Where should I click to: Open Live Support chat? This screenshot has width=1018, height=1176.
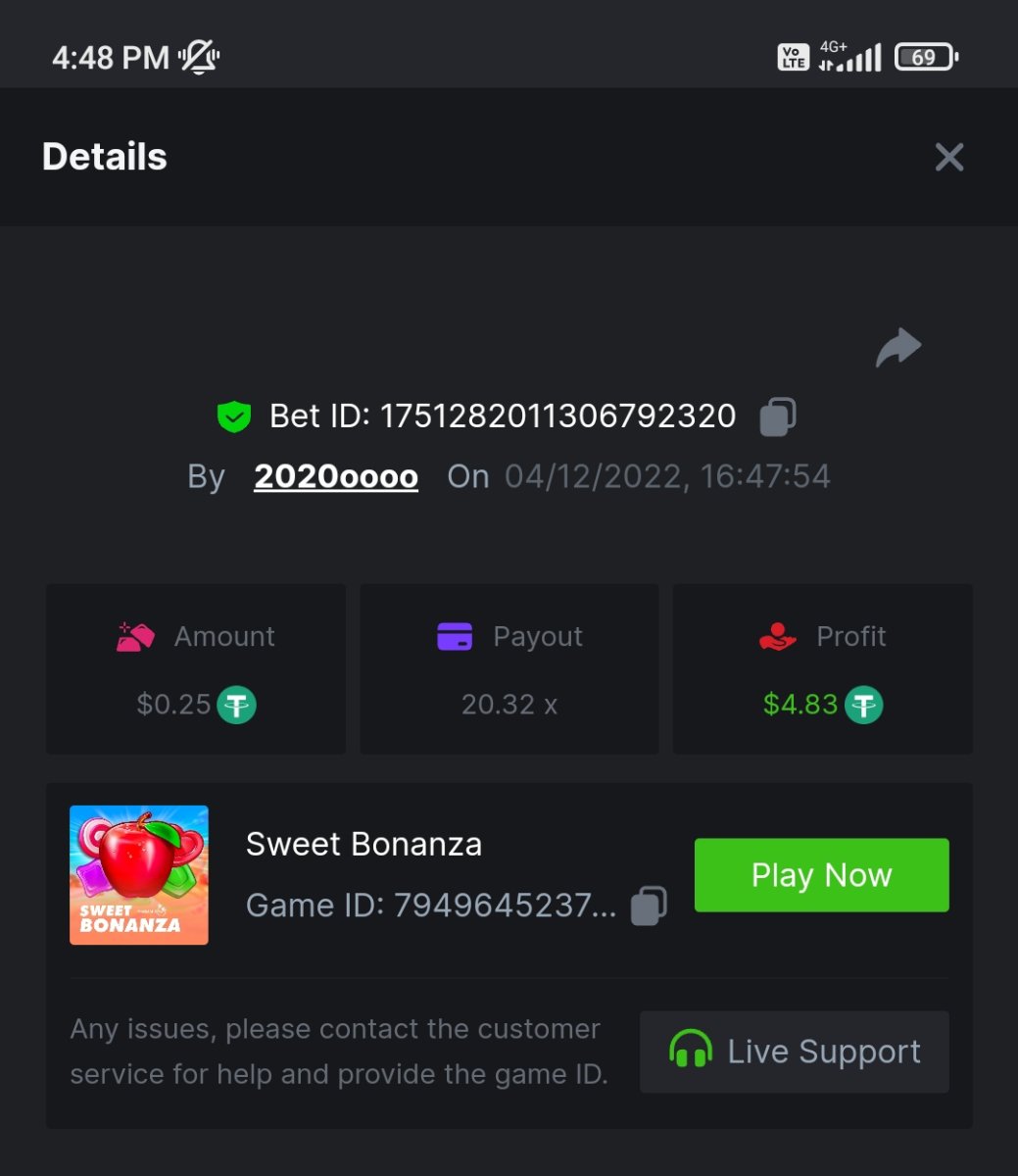(x=794, y=1052)
